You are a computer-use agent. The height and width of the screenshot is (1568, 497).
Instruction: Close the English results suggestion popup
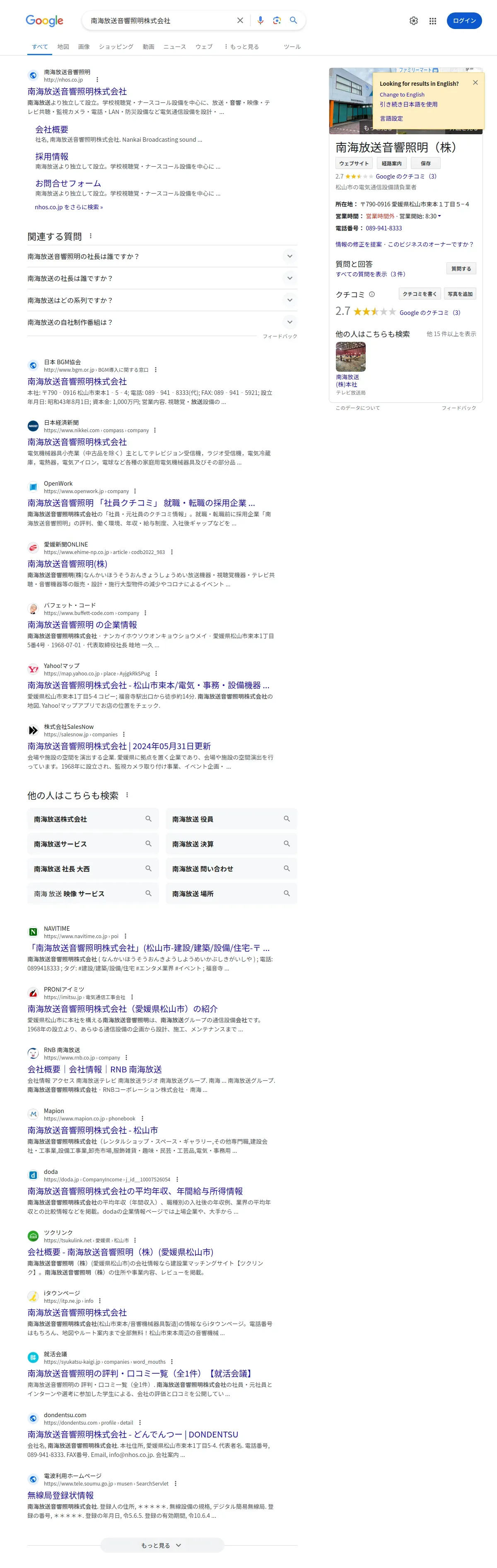click(x=475, y=83)
